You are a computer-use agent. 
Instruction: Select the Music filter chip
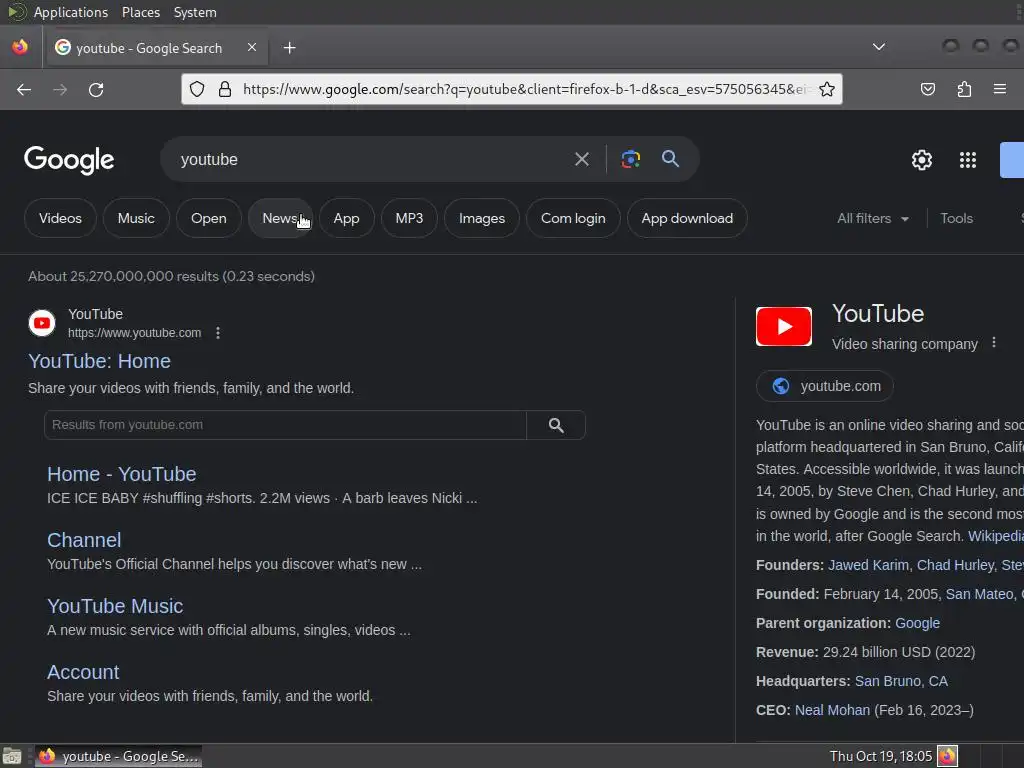[x=136, y=218]
